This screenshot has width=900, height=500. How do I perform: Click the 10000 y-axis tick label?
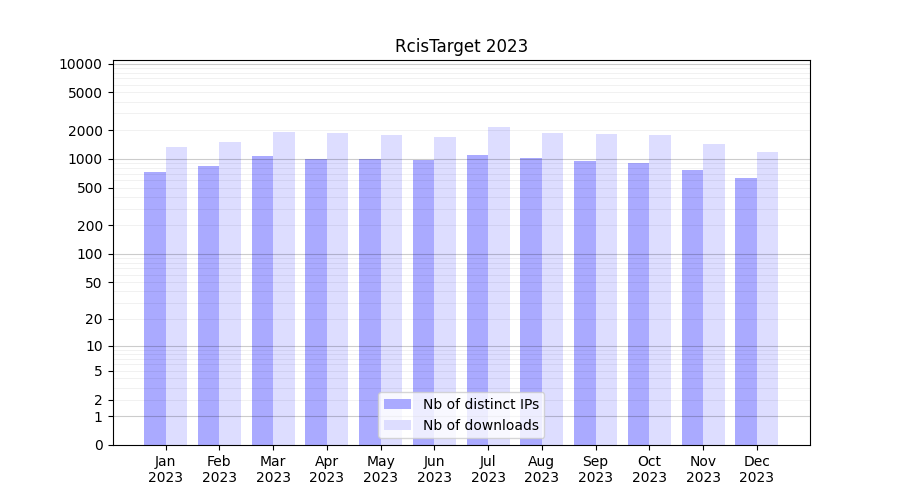point(80,64)
